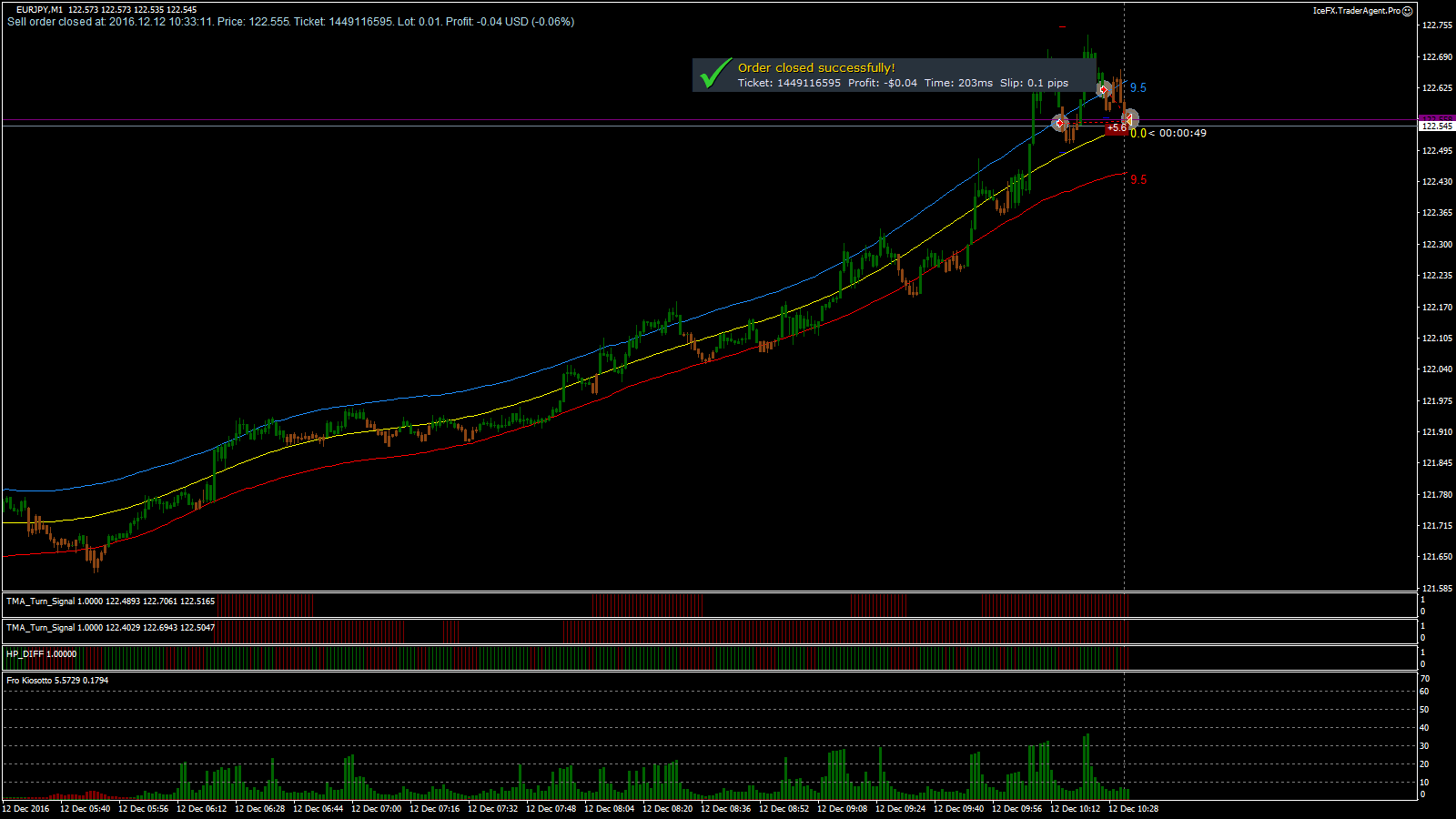Viewport: 1456px width, 819px height.
Task: Click the TMA_Turn_Signal label showing 122.4029
Action: [110, 628]
